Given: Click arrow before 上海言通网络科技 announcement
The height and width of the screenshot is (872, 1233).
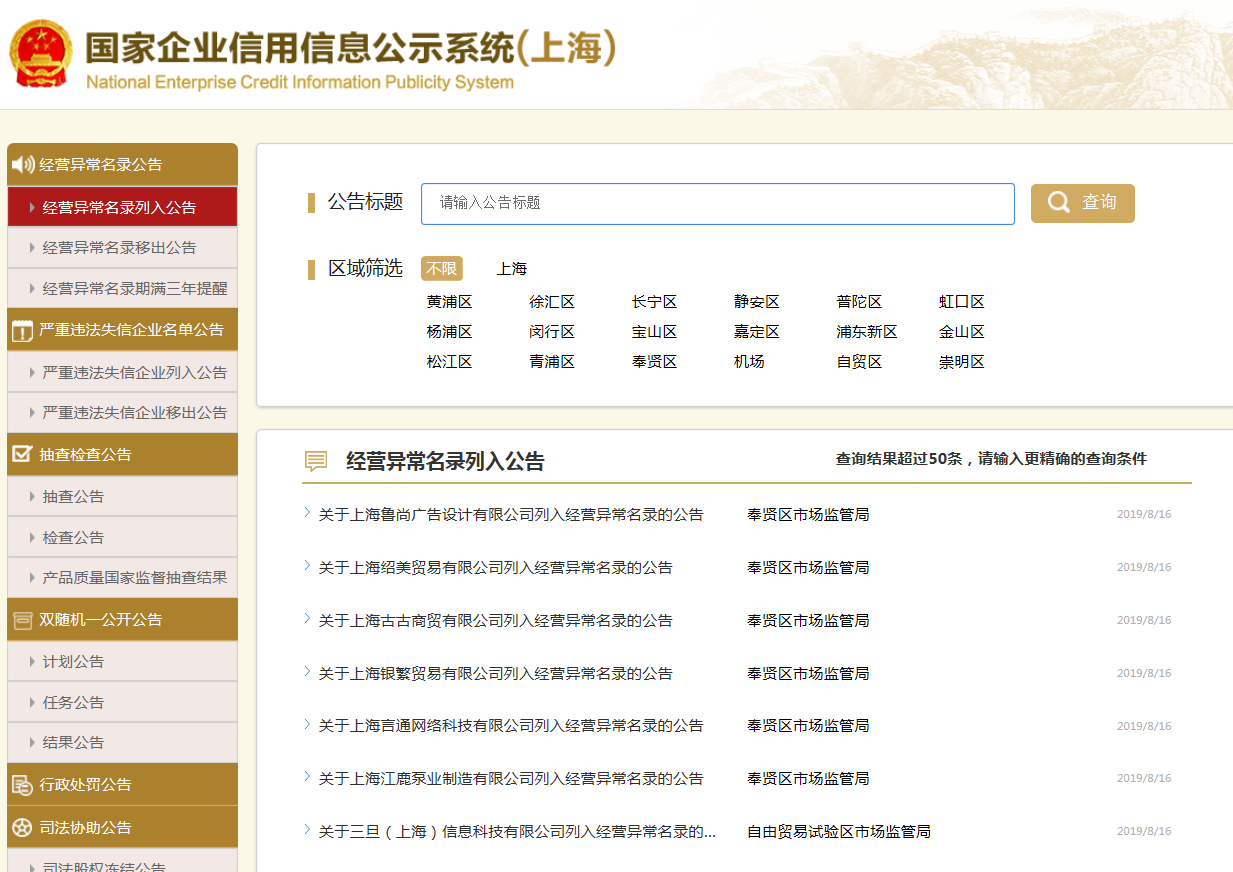Looking at the screenshot, I should click(307, 724).
